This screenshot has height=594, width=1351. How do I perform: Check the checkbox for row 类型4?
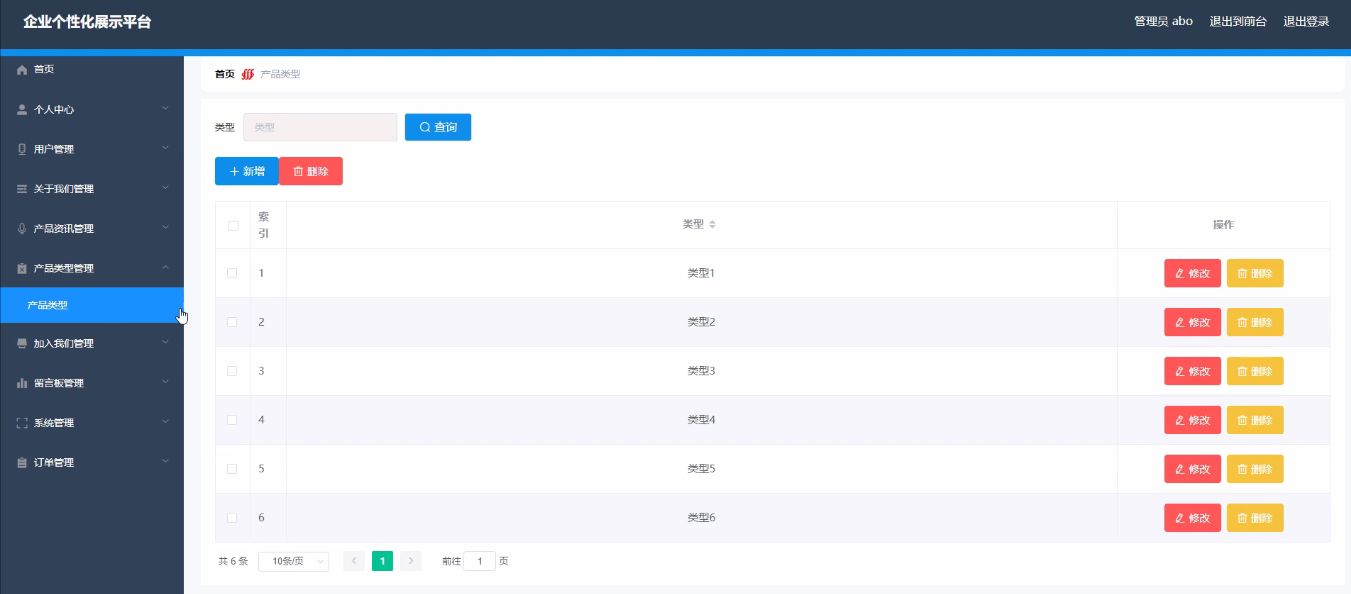tap(232, 420)
